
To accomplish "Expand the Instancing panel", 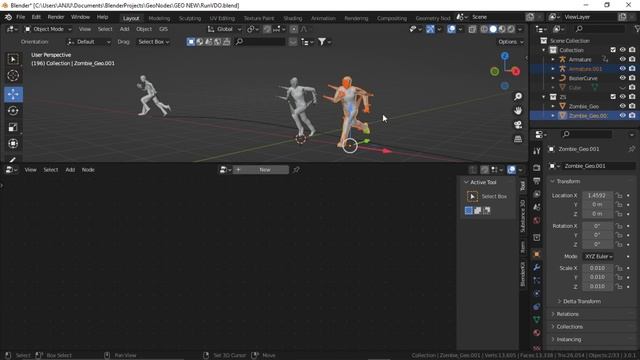I will 569,339.
